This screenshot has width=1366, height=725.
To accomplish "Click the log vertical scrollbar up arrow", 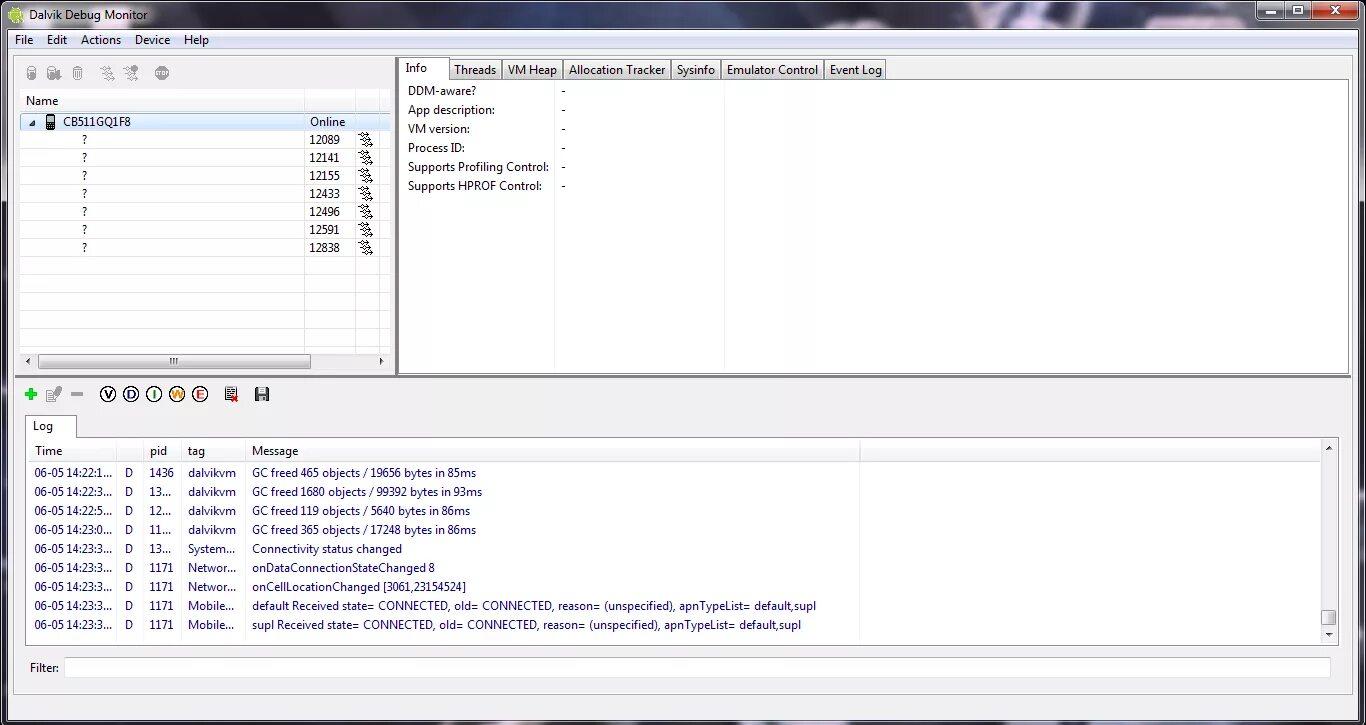I will (x=1329, y=448).
